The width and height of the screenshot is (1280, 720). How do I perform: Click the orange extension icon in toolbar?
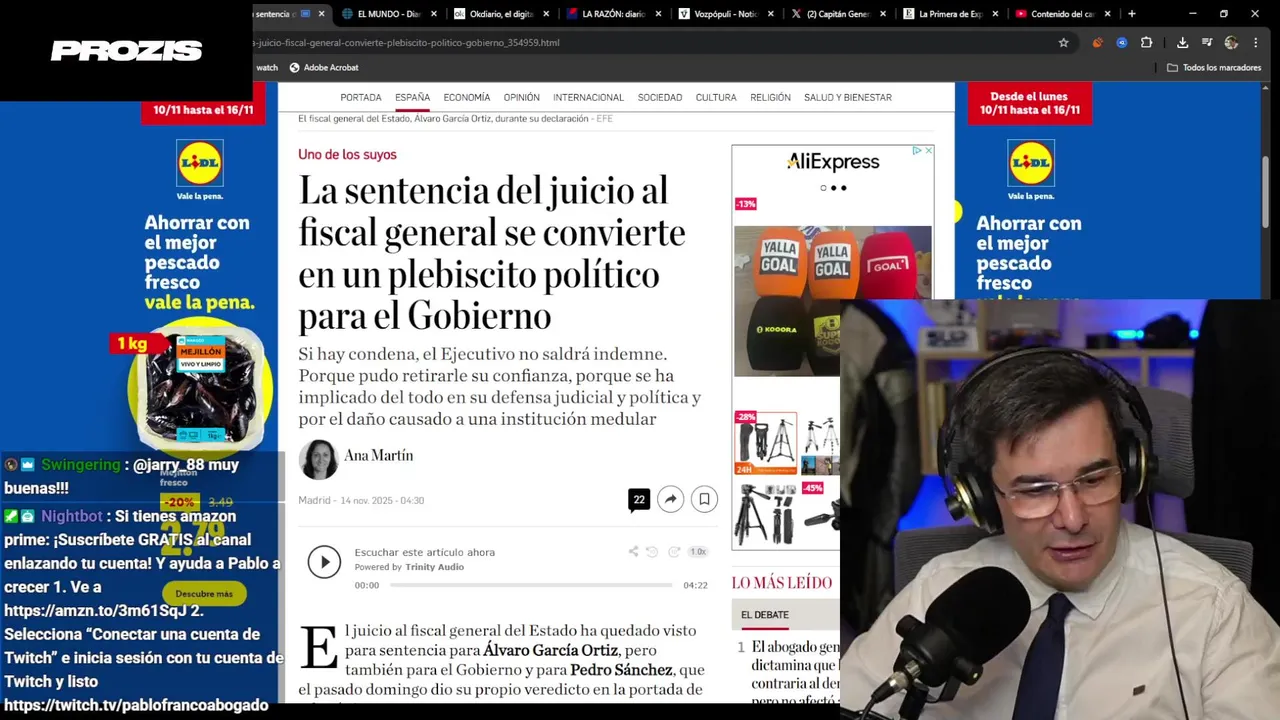tap(1098, 43)
